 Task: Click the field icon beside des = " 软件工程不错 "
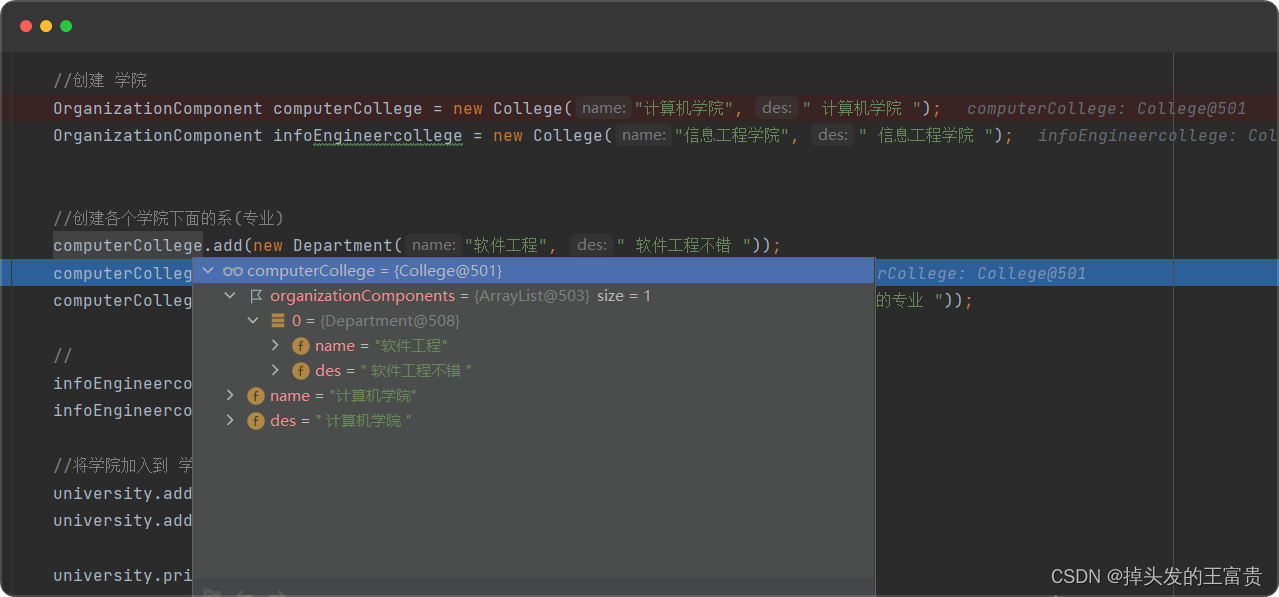(300, 371)
